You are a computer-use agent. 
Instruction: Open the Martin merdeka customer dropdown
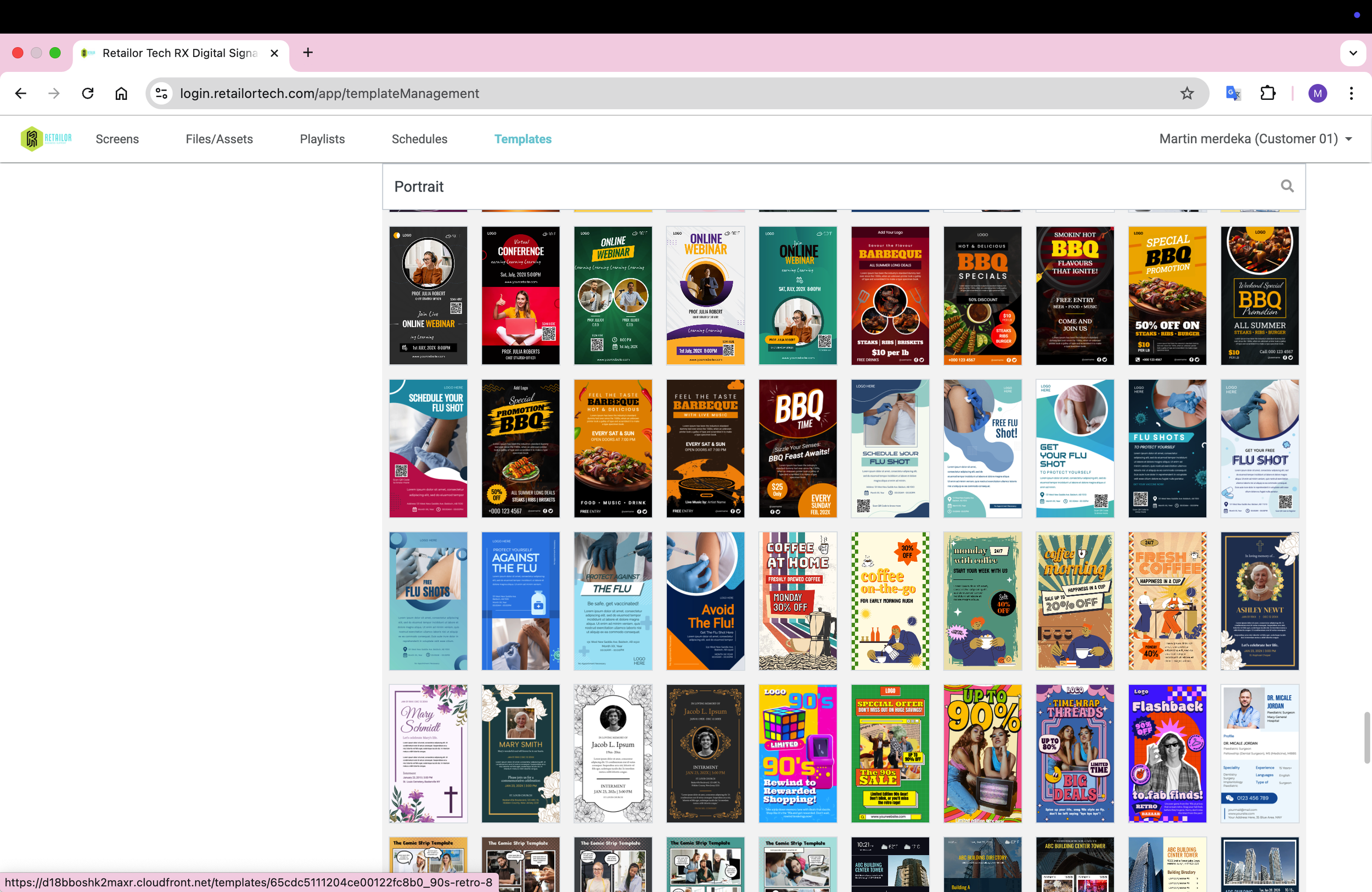(x=1256, y=138)
